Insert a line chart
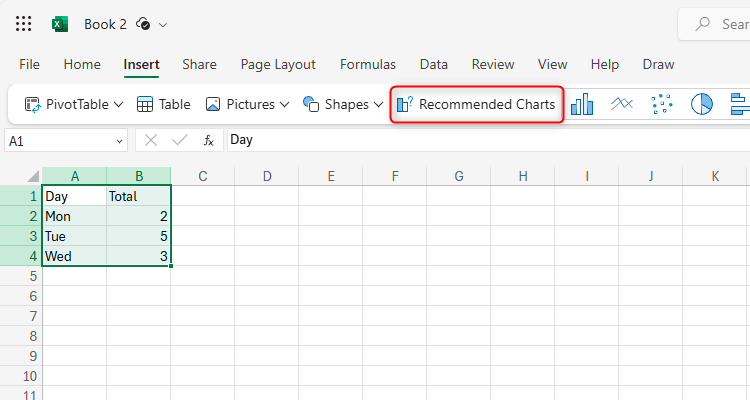Screen dimensions: 750x400 pos(621,104)
